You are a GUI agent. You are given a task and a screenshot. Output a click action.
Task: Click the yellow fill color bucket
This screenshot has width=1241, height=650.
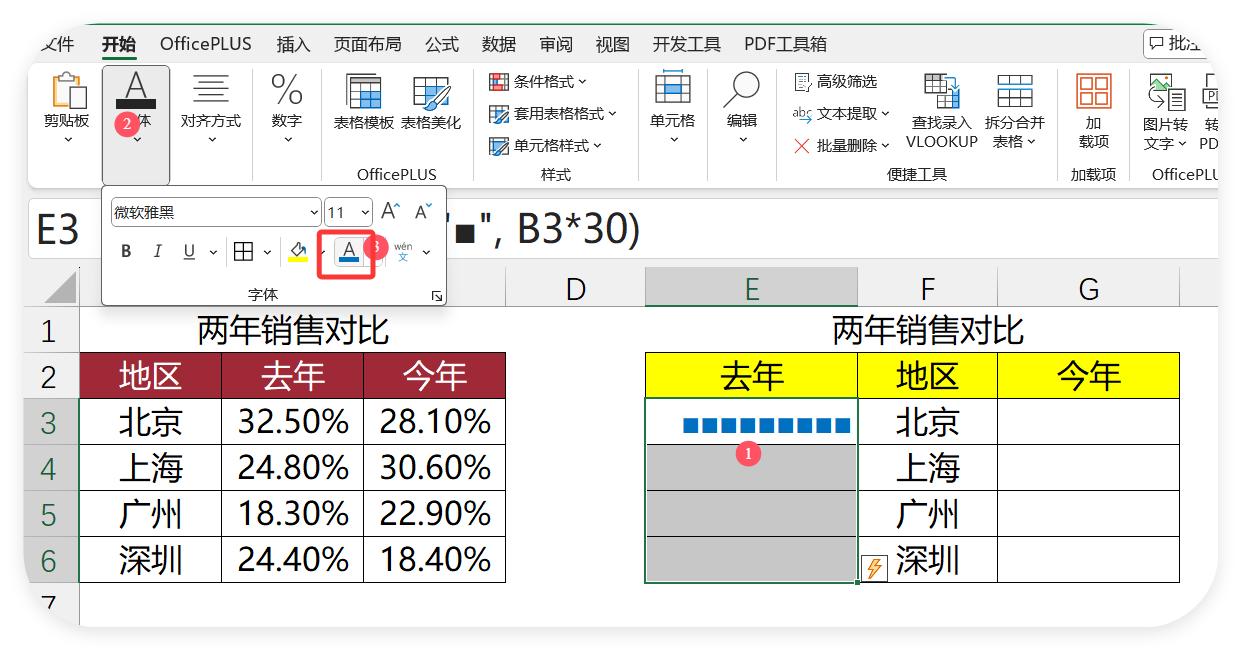pos(297,252)
